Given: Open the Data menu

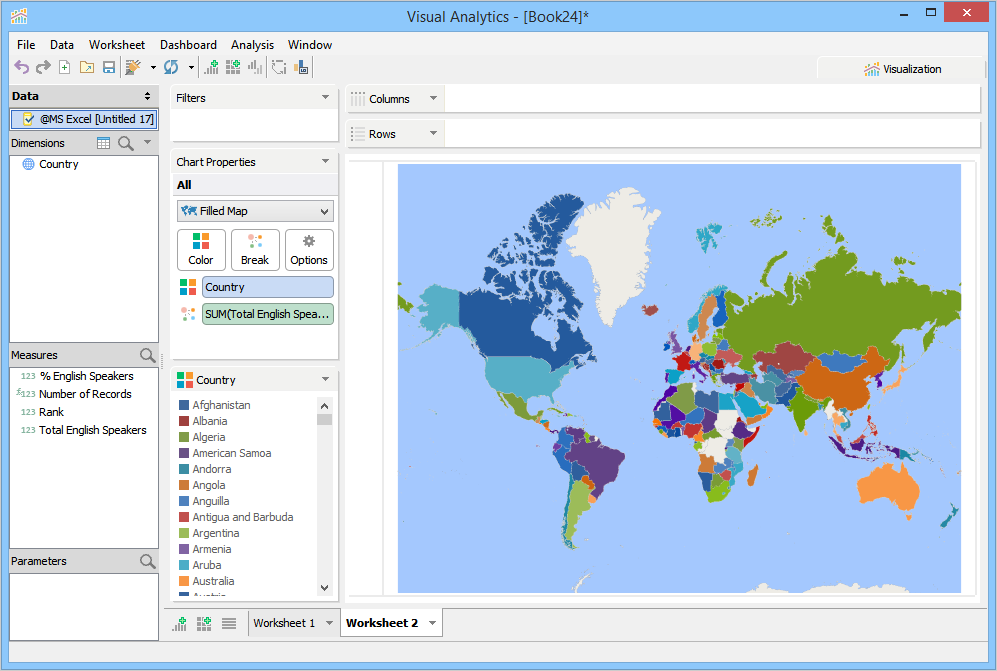Looking at the screenshot, I should [x=62, y=45].
